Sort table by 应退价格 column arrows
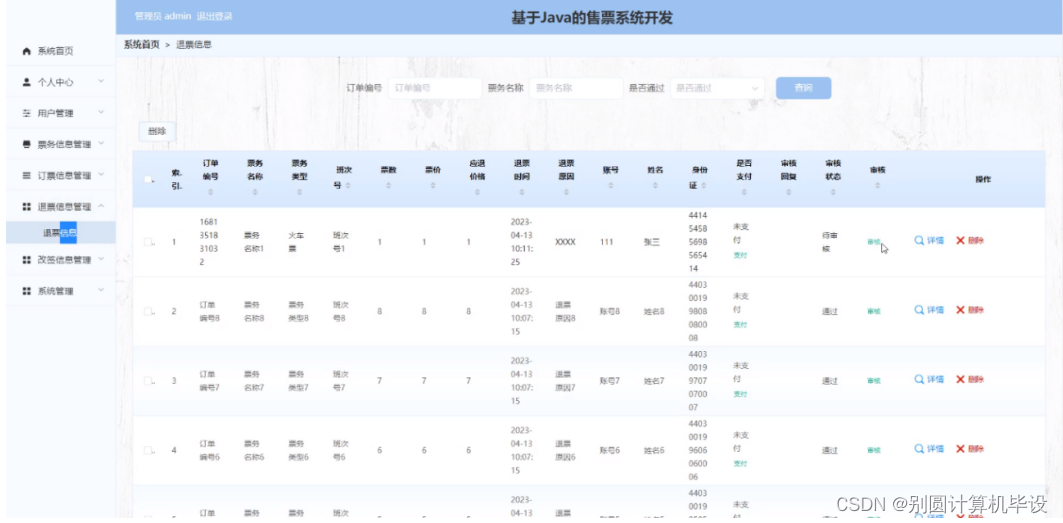This screenshot has height=523, width=1063. (x=477, y=193)
